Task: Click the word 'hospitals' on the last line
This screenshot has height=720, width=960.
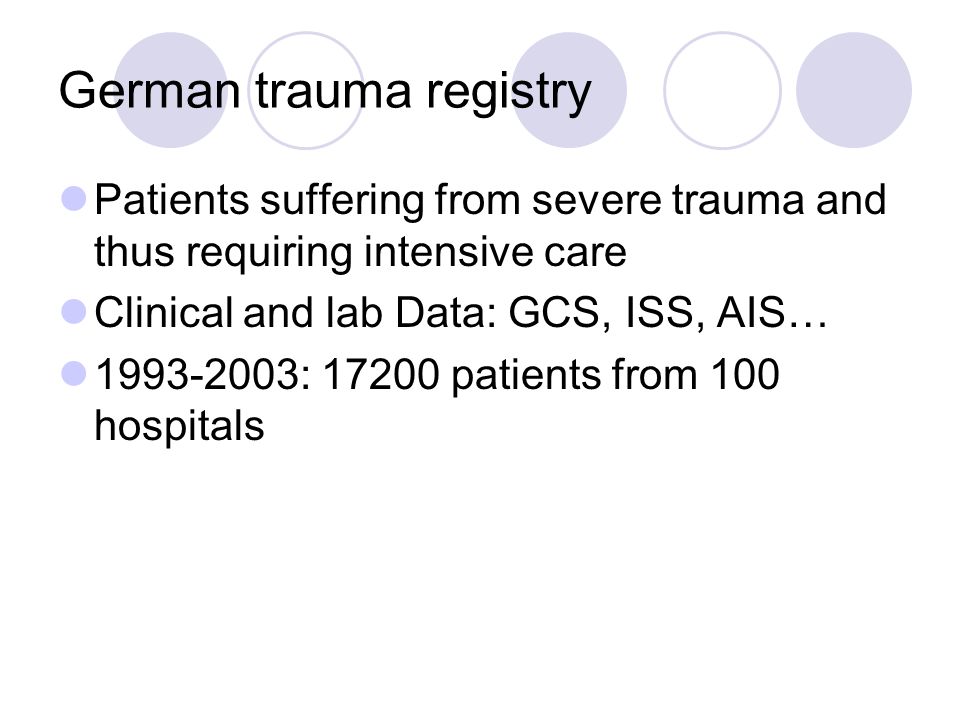Action: point(179,426)
